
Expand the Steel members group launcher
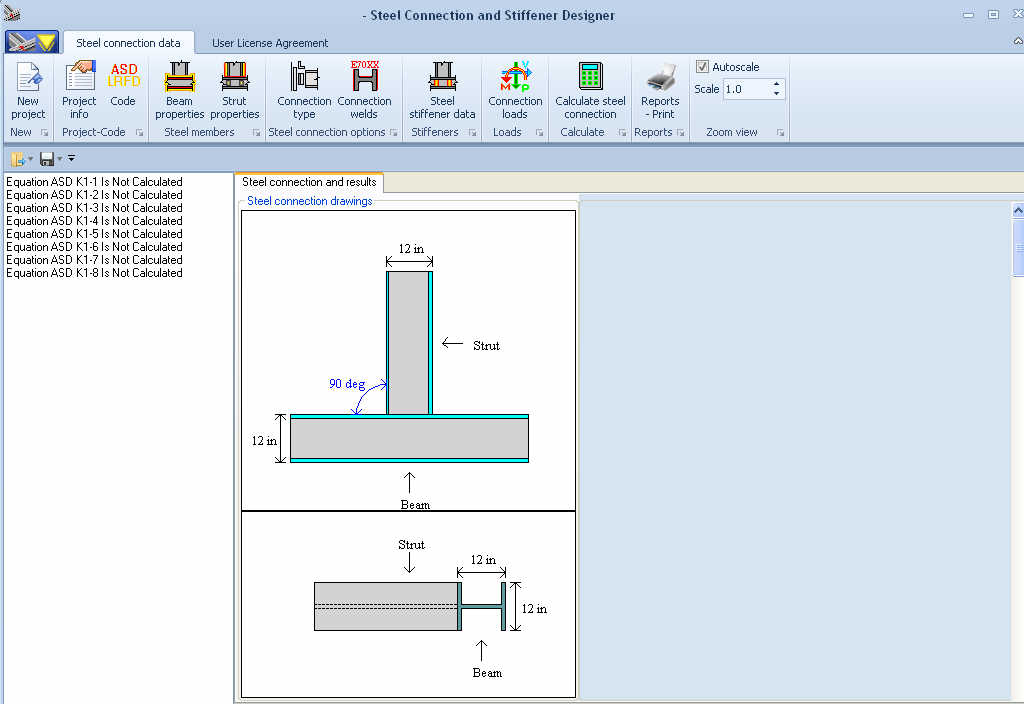(x=256, y=133)
